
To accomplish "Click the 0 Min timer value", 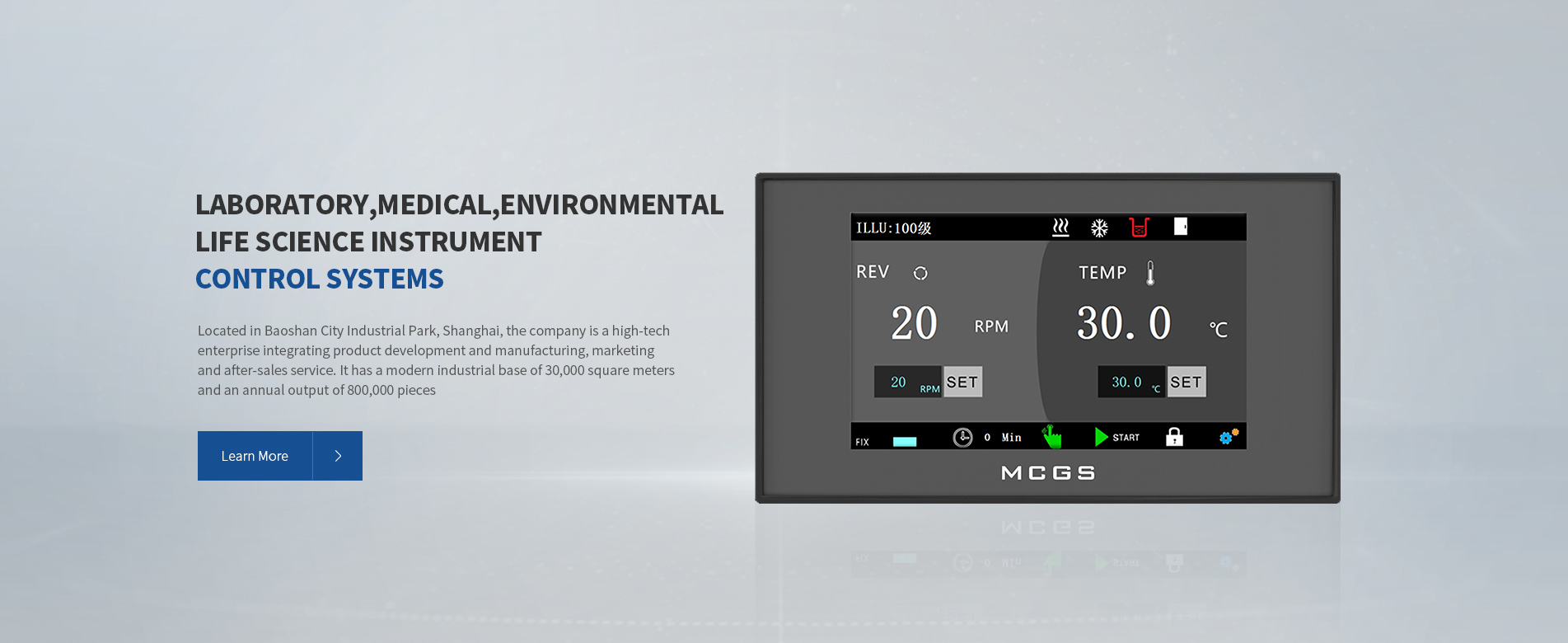I will [x=1003, y=438].
